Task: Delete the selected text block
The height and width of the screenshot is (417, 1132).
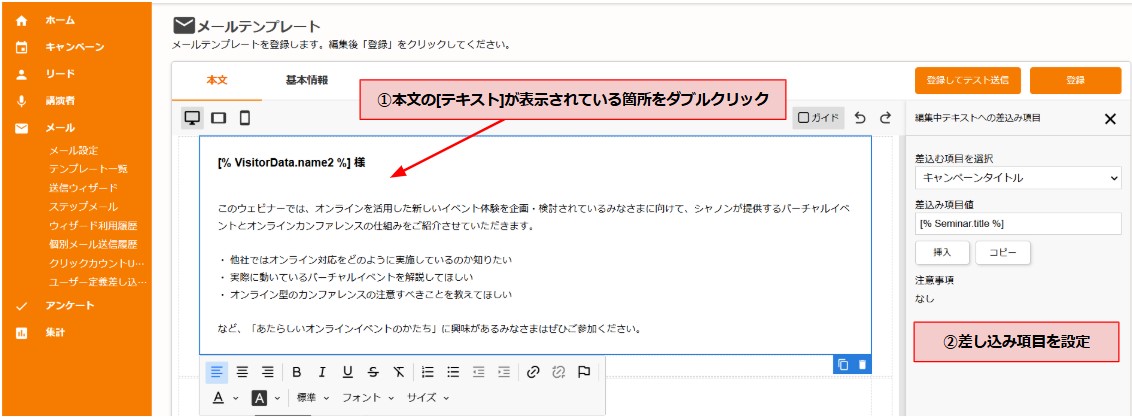Action: point(862,364)
